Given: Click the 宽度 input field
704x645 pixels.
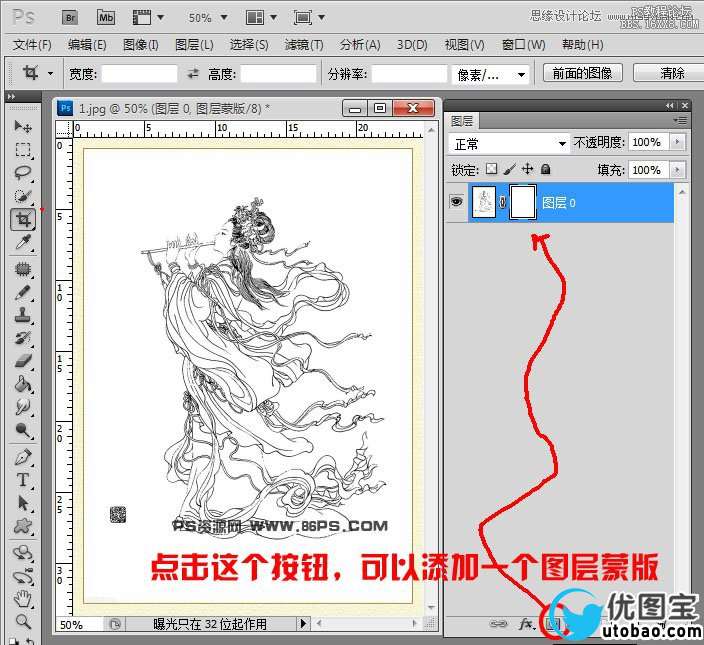Looking at the screenshot, I should click(x=140, y=74).
